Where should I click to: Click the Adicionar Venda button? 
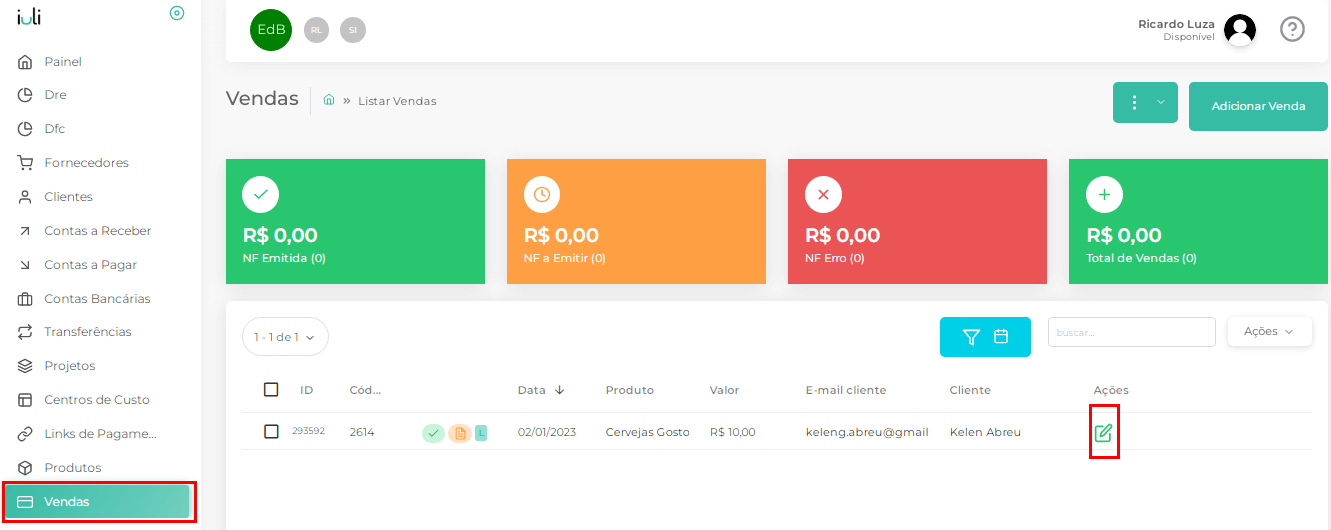click(x=1258, y=106)
